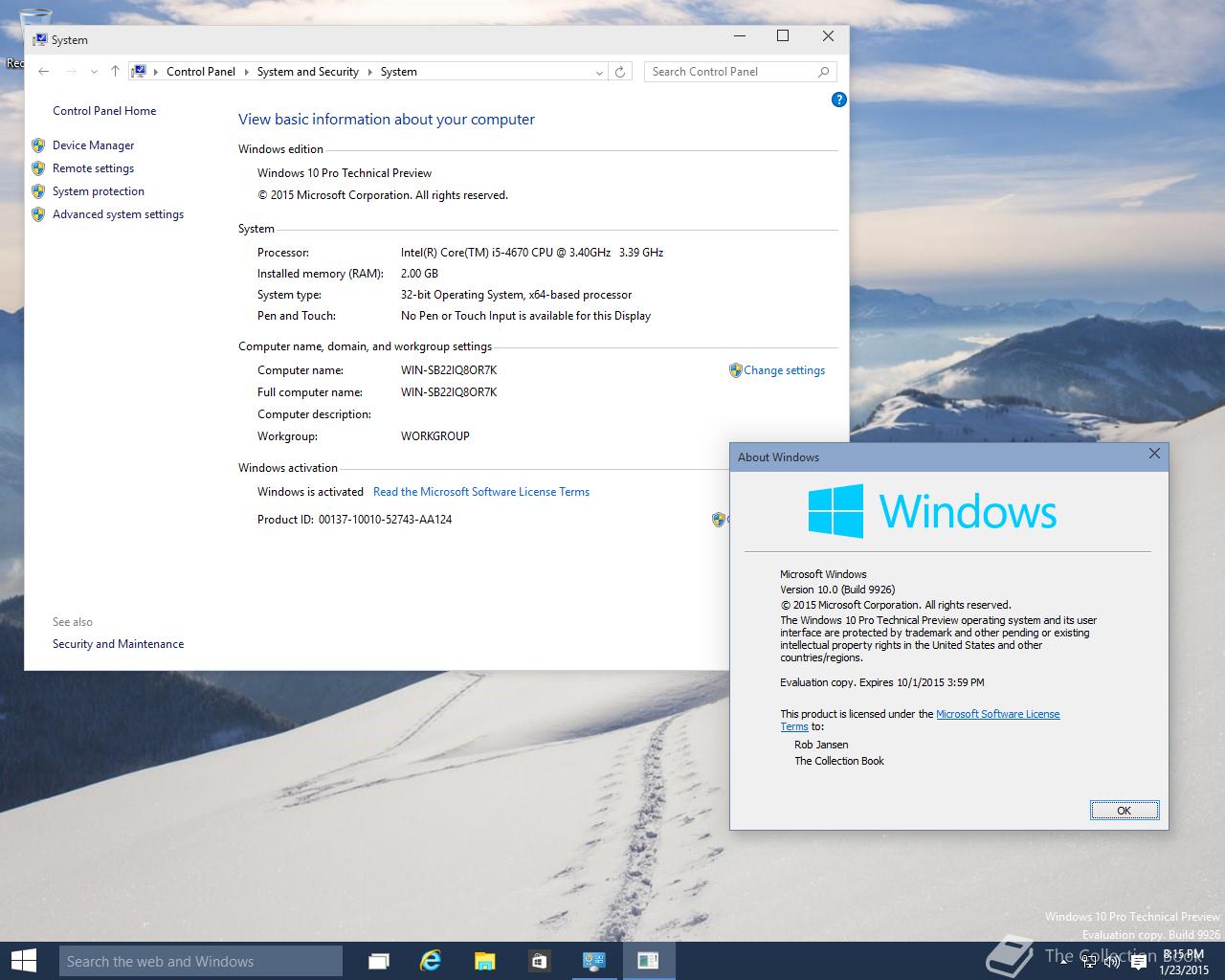Viewport: 1225px width, 980px height.
Task: Expand the address bar history dropdown
Action: (x=599, y=72)
